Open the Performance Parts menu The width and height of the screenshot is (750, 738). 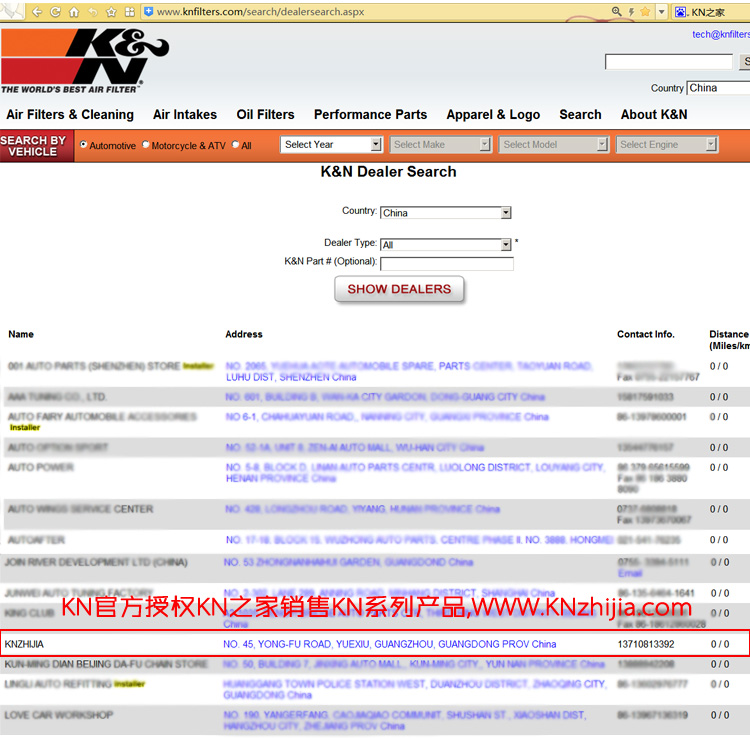[x=370, y=115]
